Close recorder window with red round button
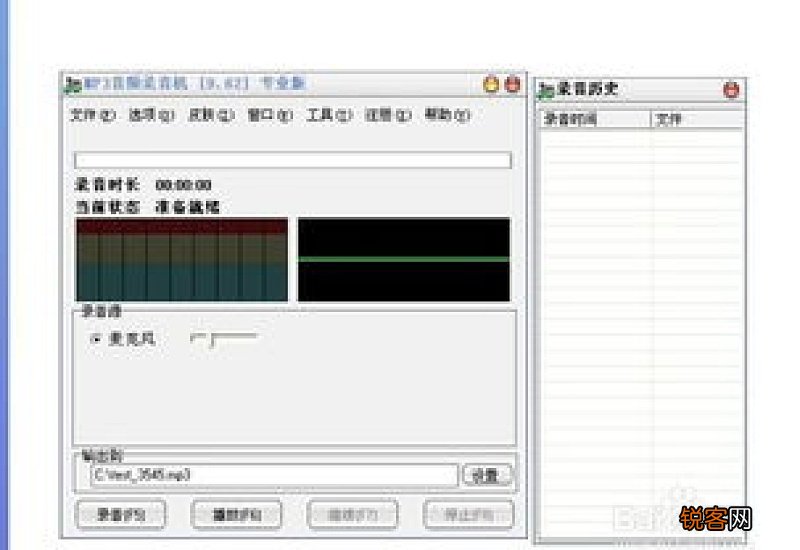This screenshot has height=550, width=800. pos(513,84)
